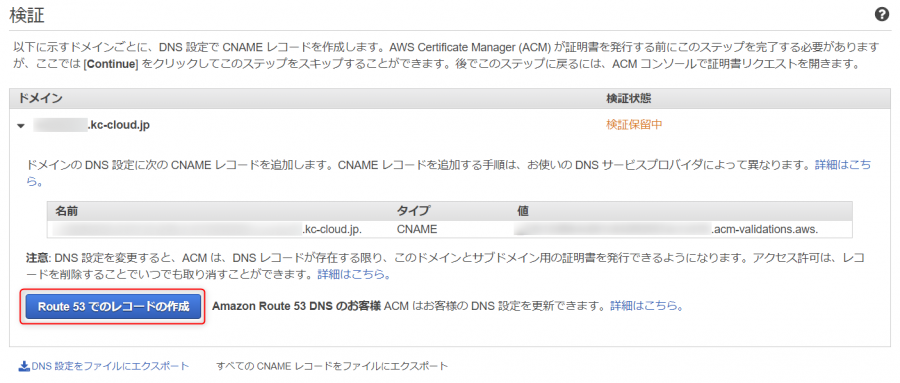Image resolution: width=900 pixels, height=383 pixels.
Task: Click the 名前 column header in CNAME table
Action: (x=66, y=211)
